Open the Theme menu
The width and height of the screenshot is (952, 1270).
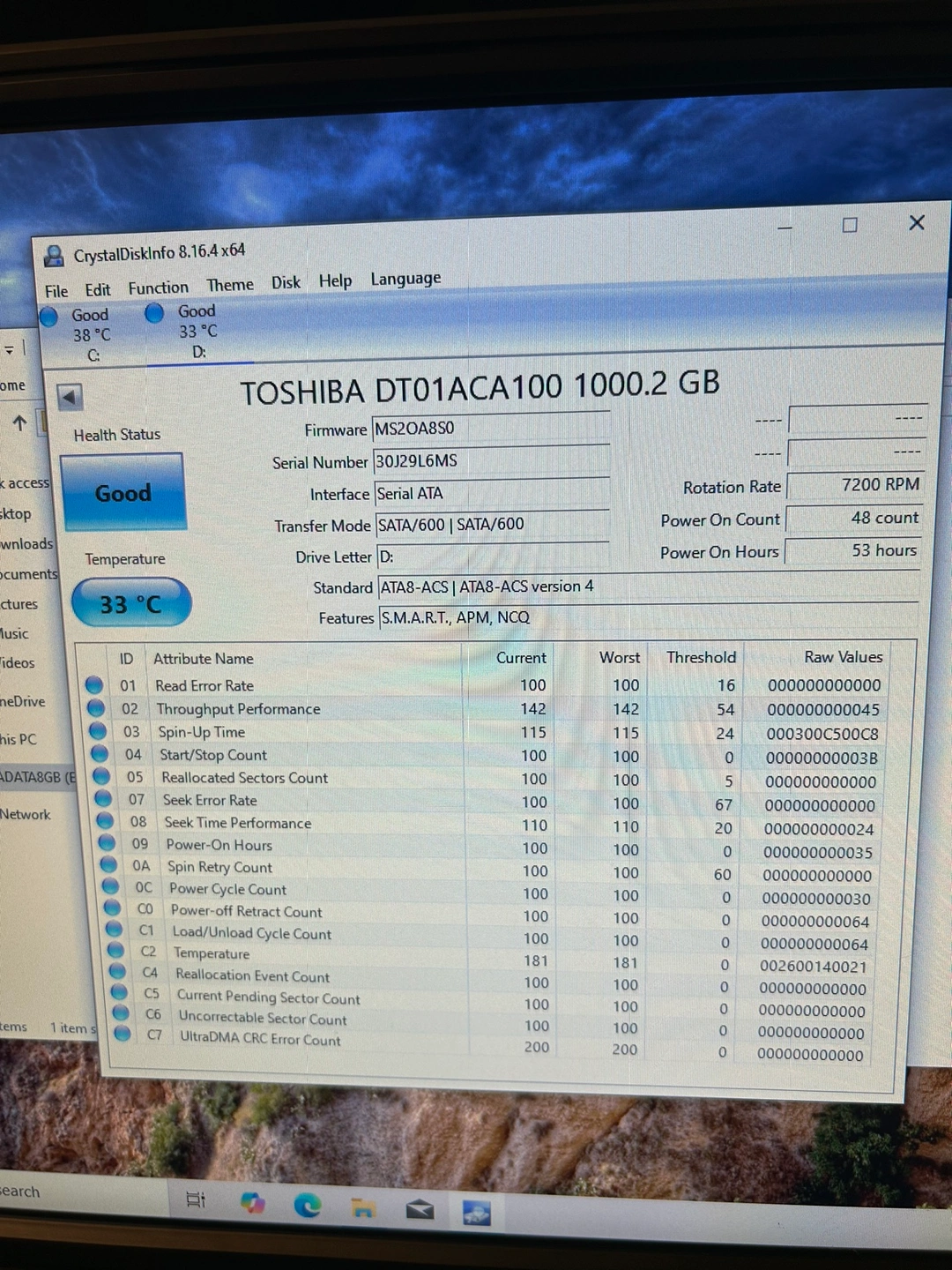click(230, 285)
